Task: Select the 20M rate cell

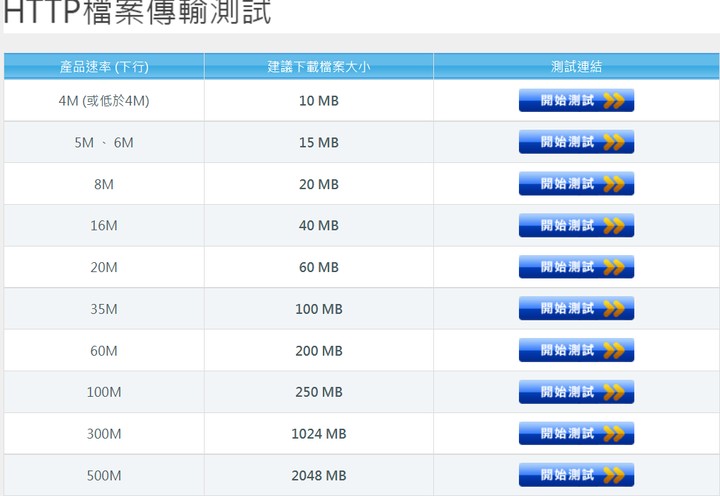Action: [x=104, y=267]
